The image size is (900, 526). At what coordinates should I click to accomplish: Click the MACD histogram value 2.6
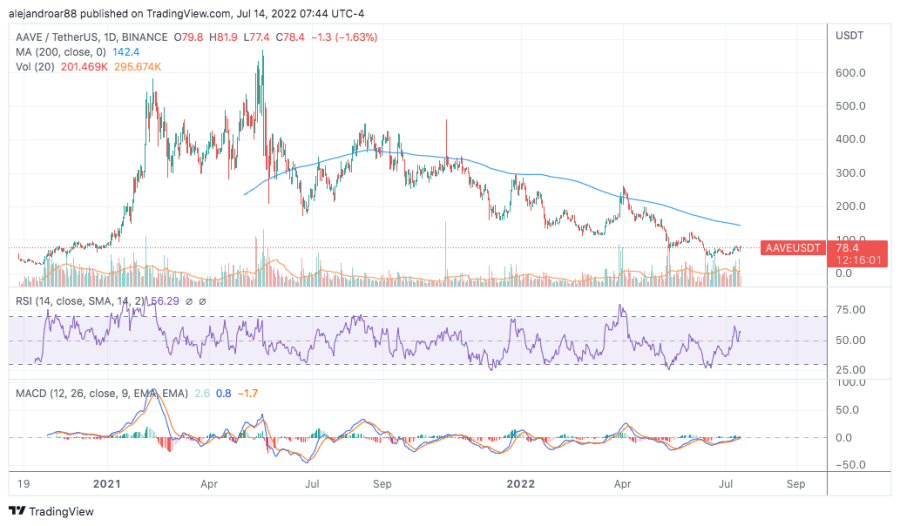point(202,393)
